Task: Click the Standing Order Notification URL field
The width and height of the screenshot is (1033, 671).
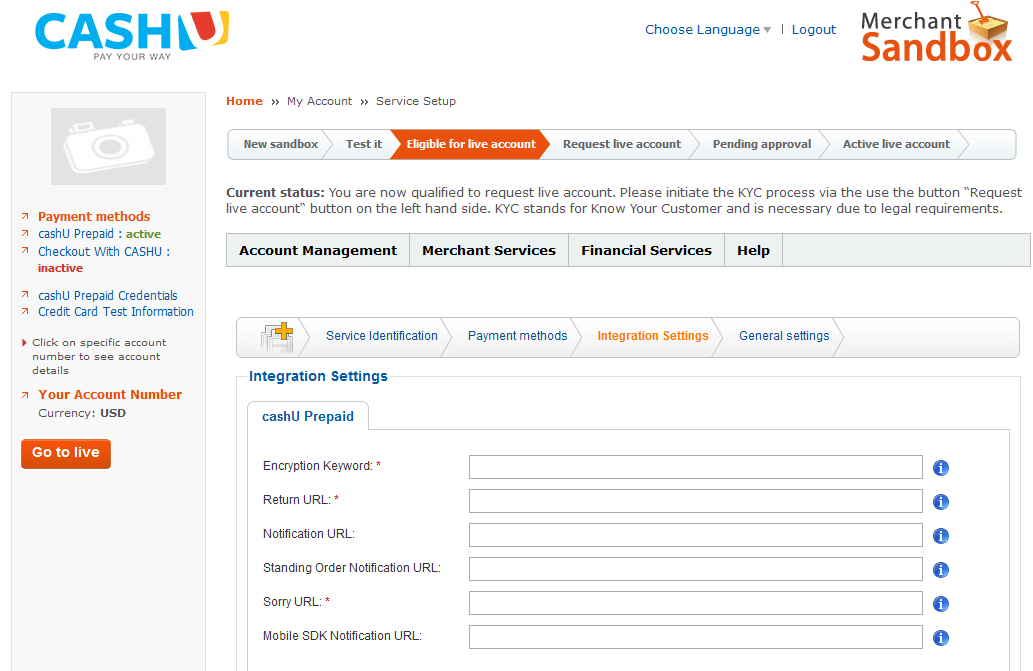Action: [x=696, y=569]
